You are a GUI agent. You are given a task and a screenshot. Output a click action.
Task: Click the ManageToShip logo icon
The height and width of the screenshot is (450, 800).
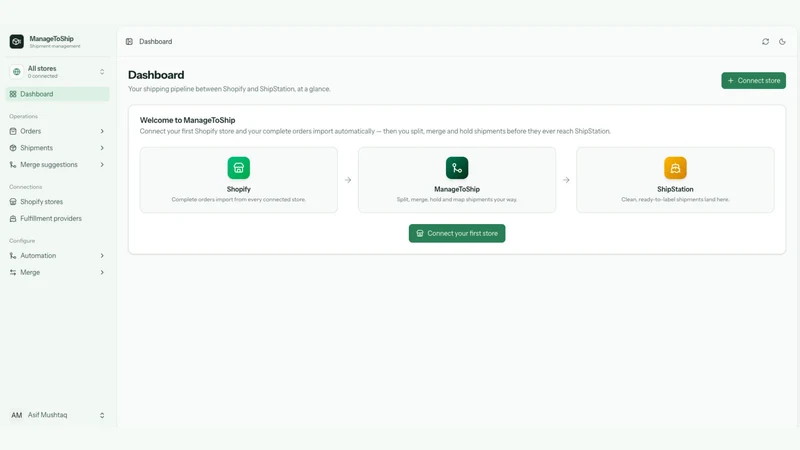pos(16,41)
